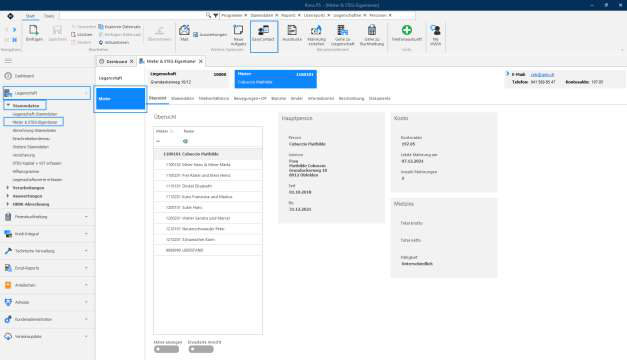Click the e-mail address link
Screen dimensions: 627x360
(542, 75)
